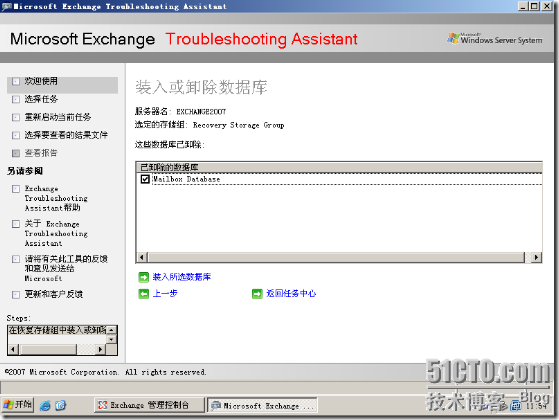This screenshot has width=559, height=420.
Task: Select the step 在恢复存储组中装入或卸除 in Steps
Action: coord(57,330)
